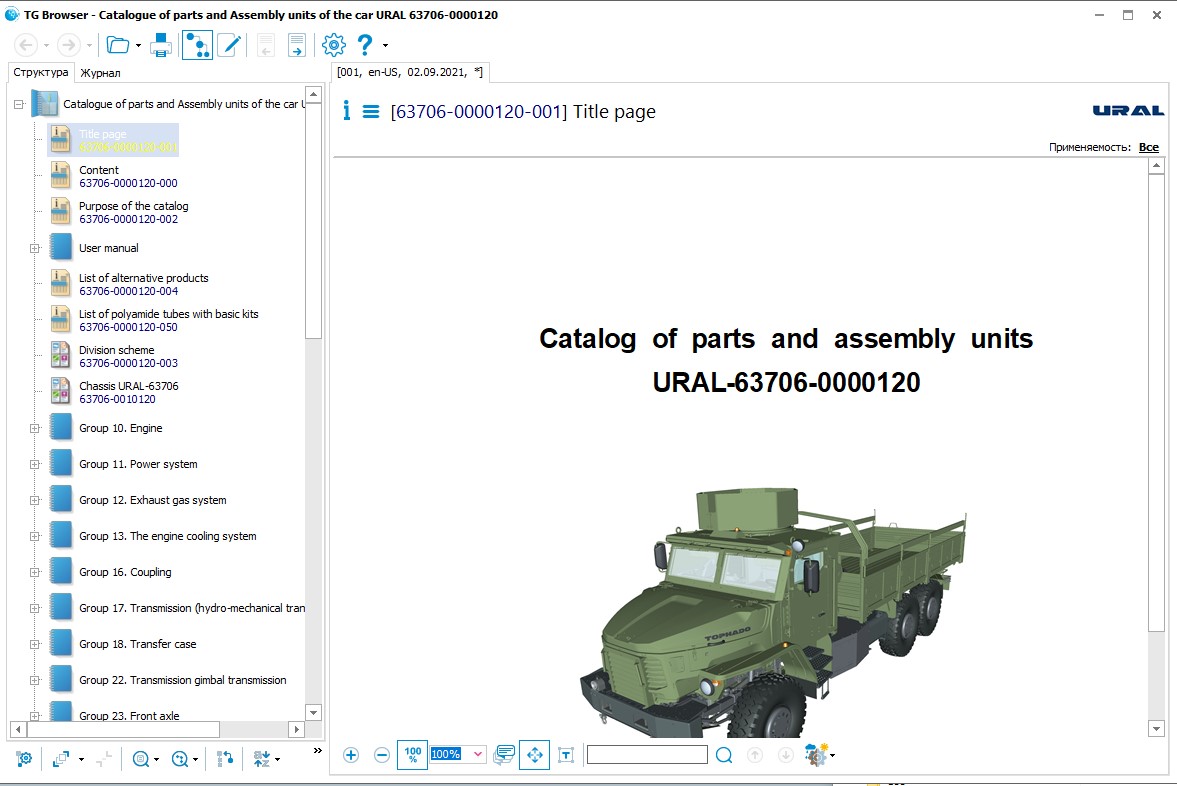Click the viewer search magnifier icon

(x=724, y=755)
